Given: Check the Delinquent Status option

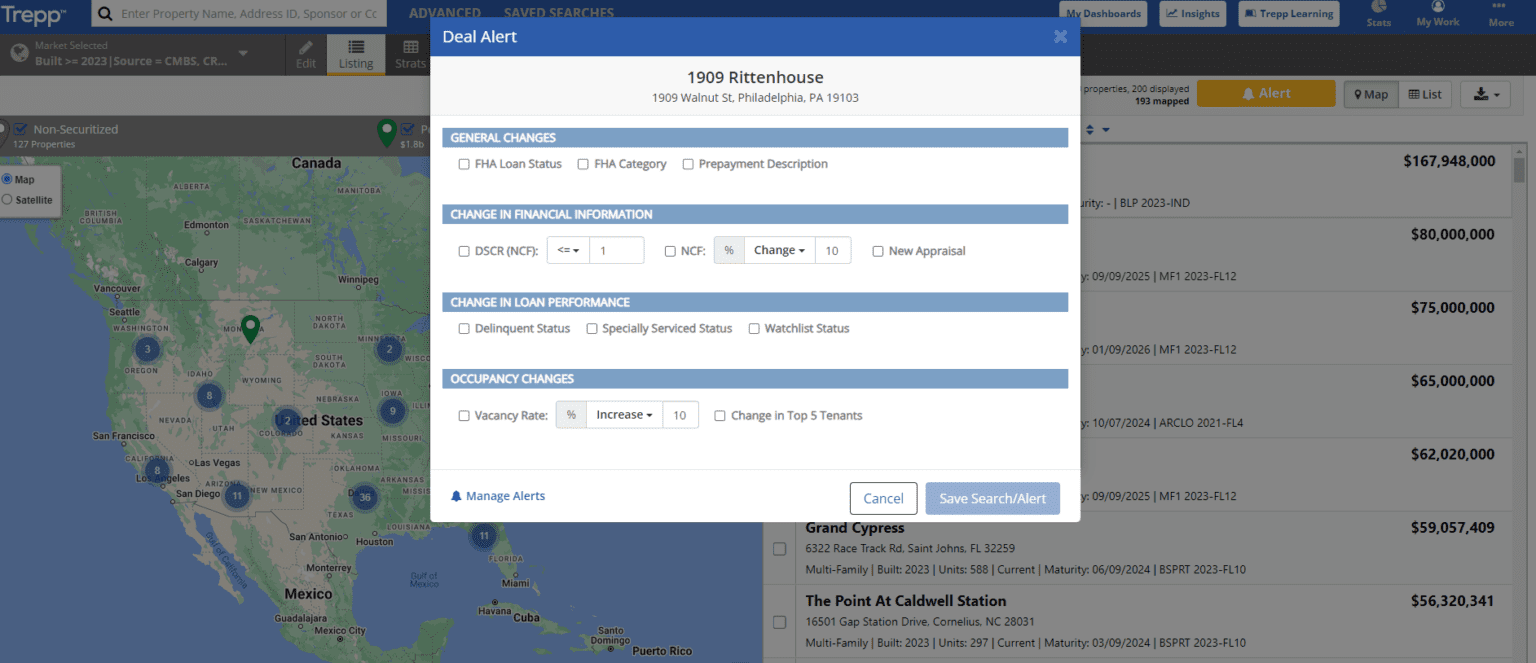Looking at the screenshot, I should pyautogui.click(x=464, y=328).
